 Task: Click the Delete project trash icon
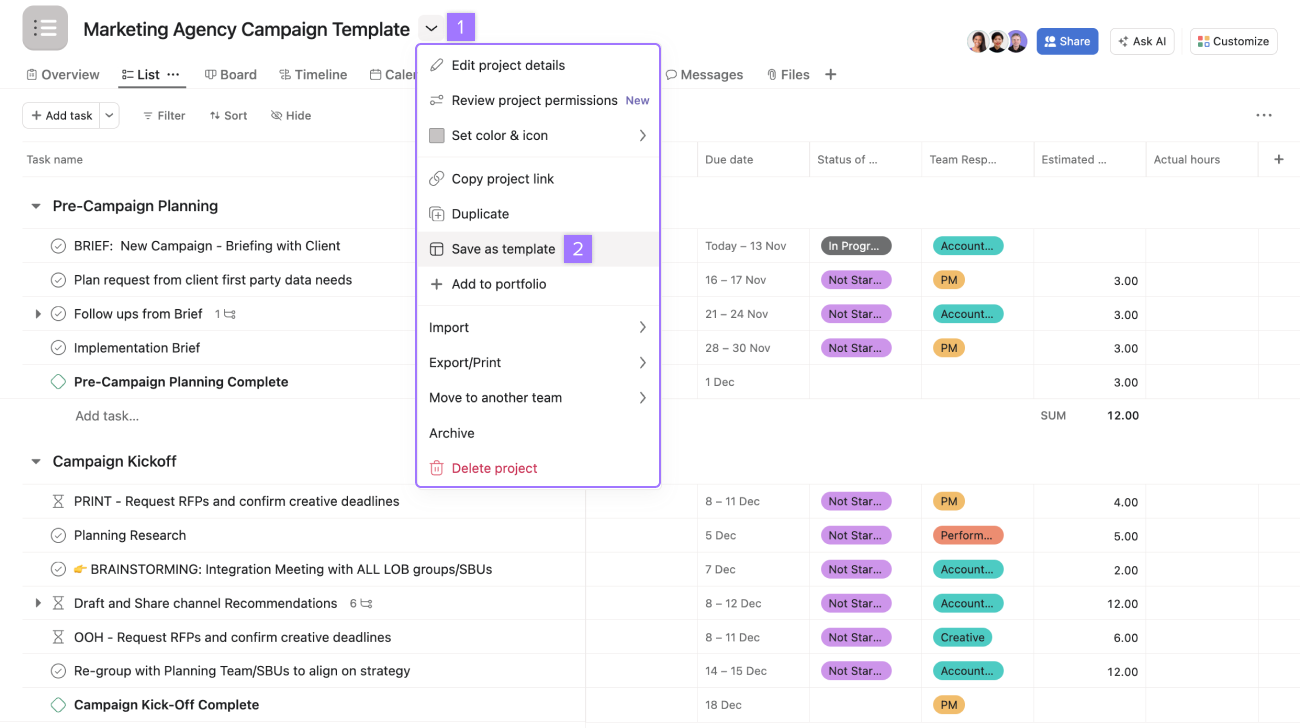(436, 468)
